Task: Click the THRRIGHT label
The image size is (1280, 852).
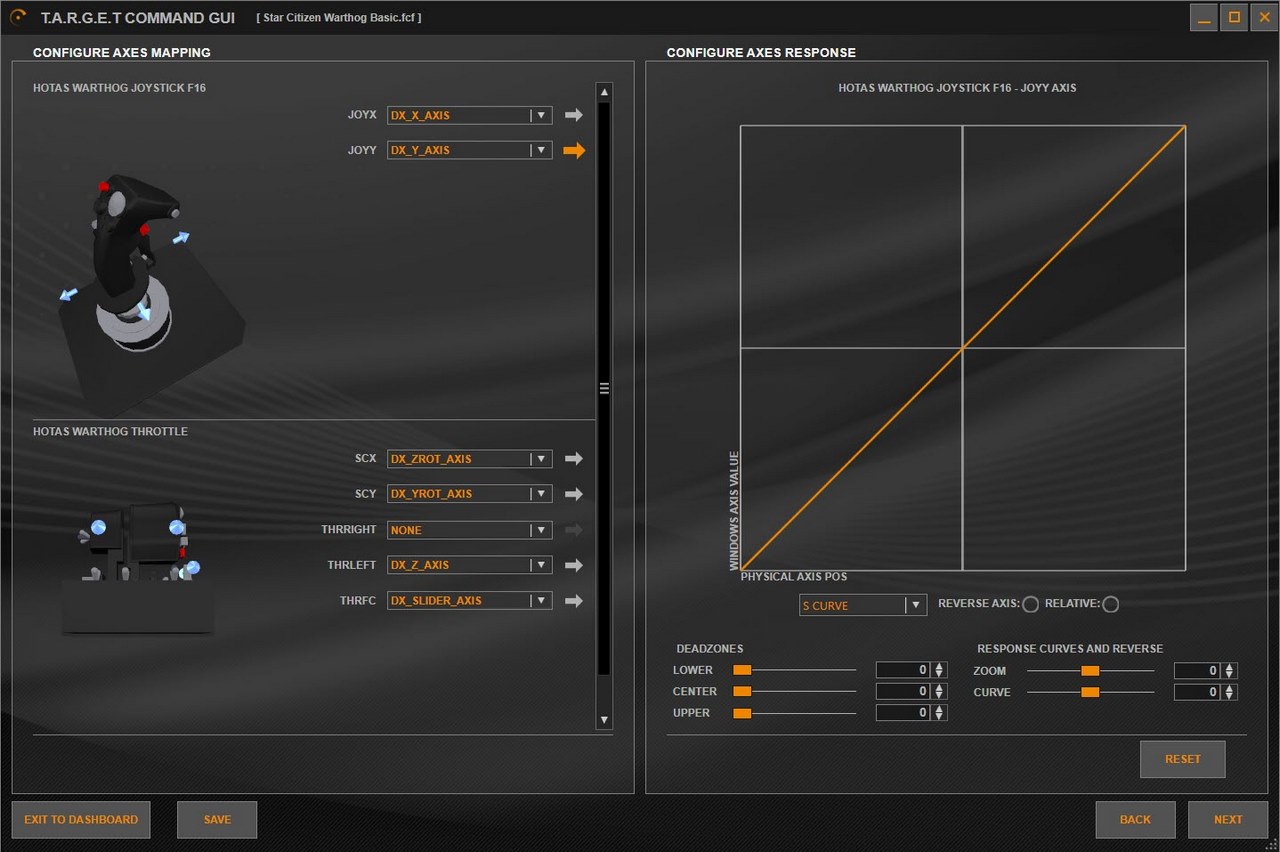Action: click(349, 530)
